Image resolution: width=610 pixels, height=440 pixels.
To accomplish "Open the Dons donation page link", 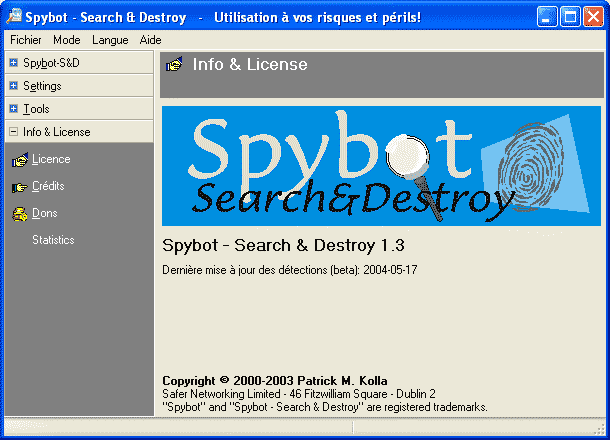I will [44, 213].
